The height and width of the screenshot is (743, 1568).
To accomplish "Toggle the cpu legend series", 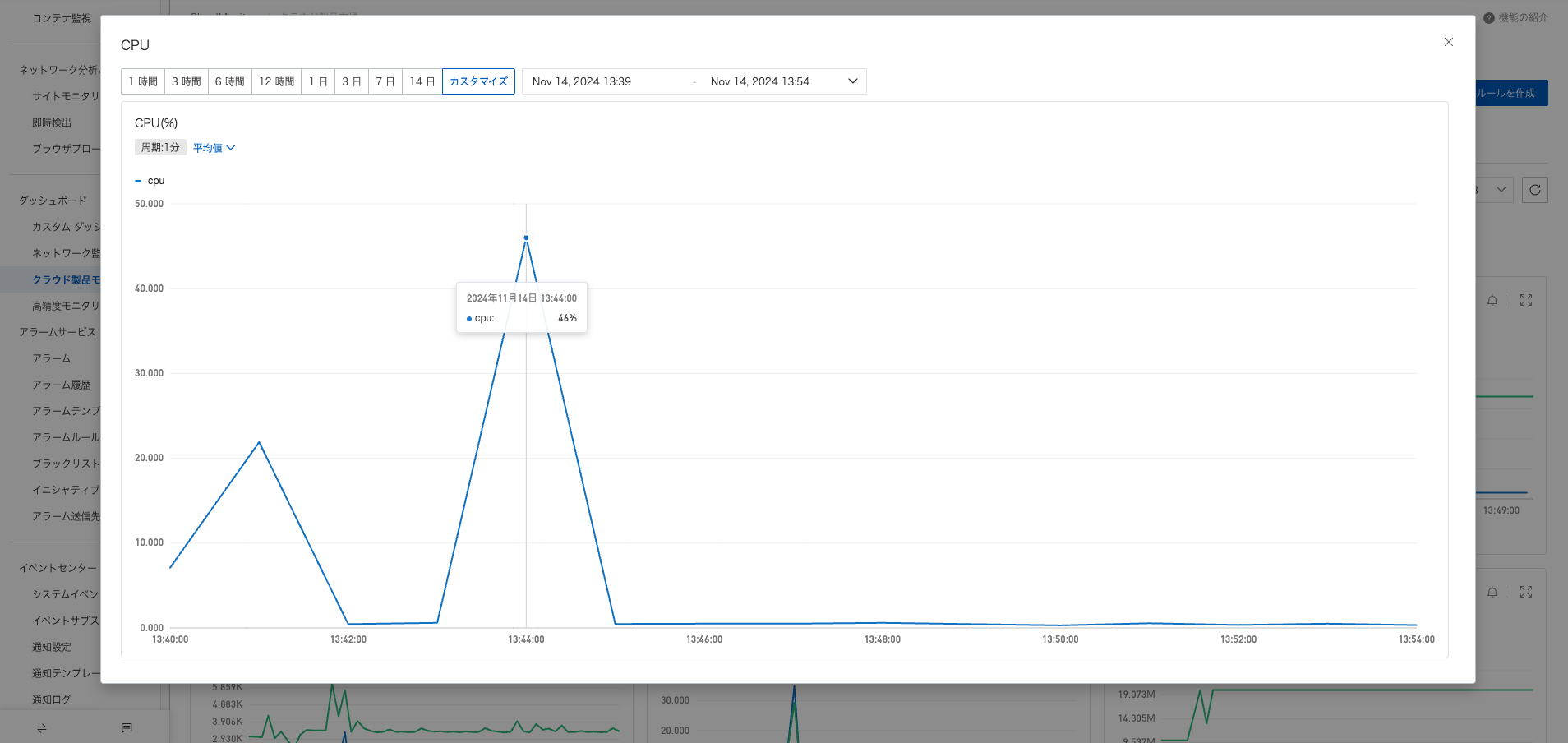I will 150,181.
